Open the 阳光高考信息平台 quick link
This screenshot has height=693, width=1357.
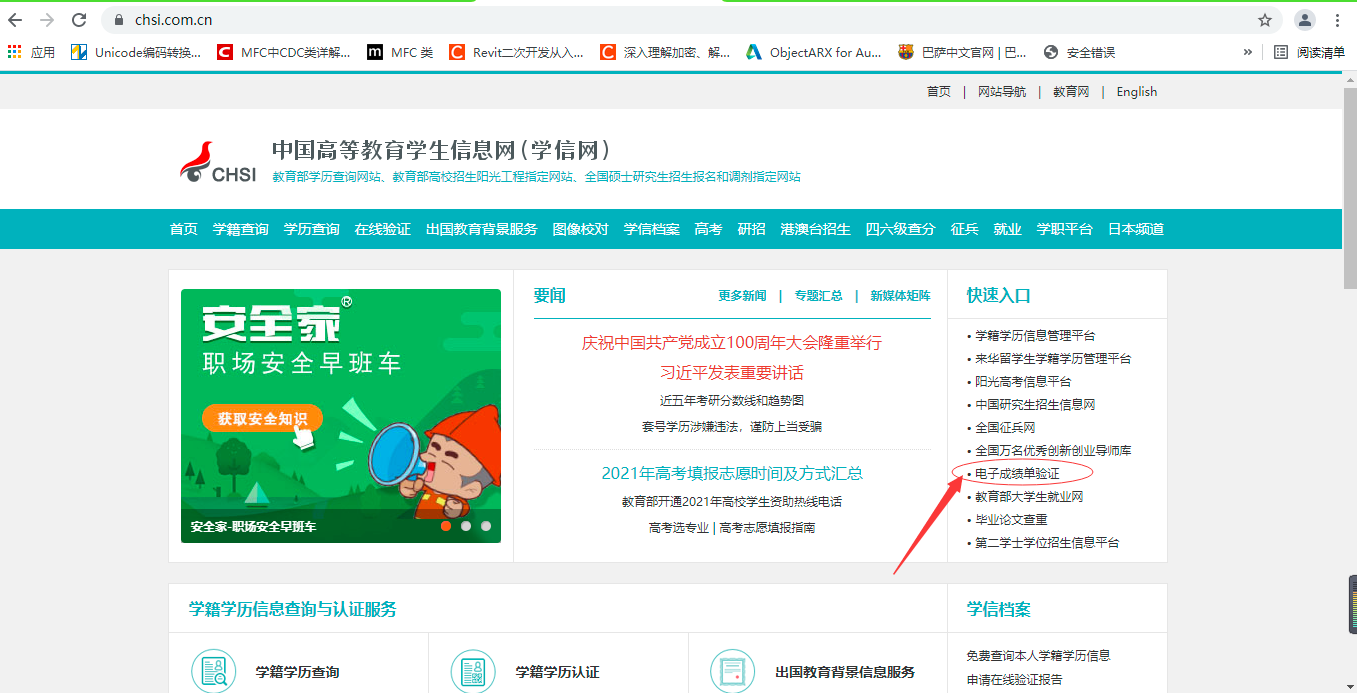click(x=1023, y=381)
